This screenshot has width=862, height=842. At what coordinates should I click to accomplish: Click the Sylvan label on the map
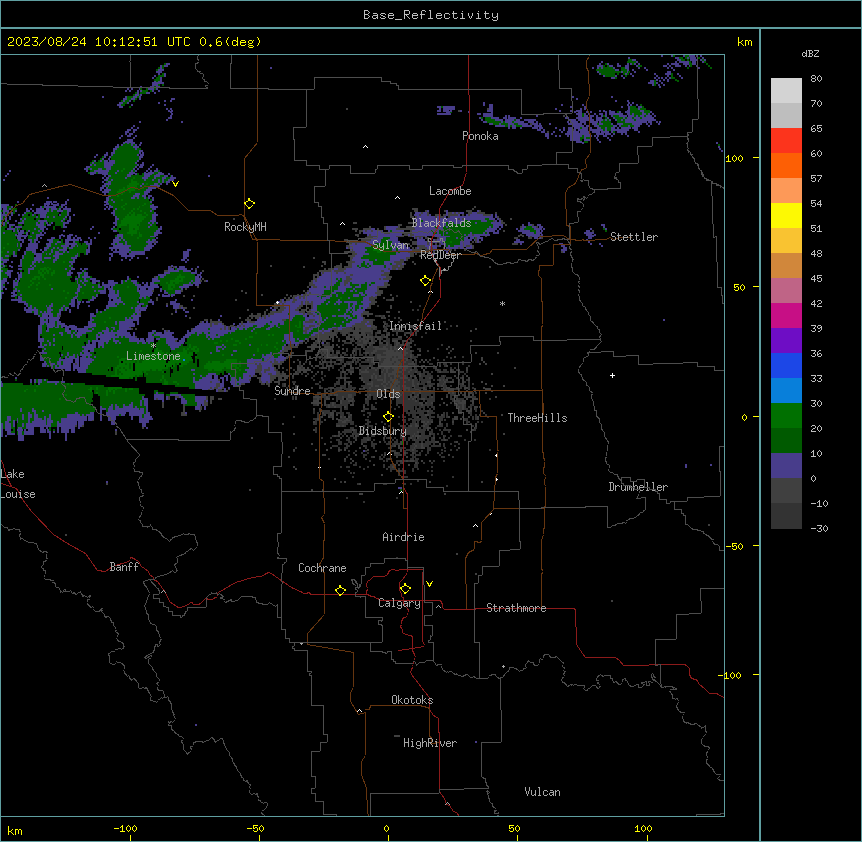point(391,245)
